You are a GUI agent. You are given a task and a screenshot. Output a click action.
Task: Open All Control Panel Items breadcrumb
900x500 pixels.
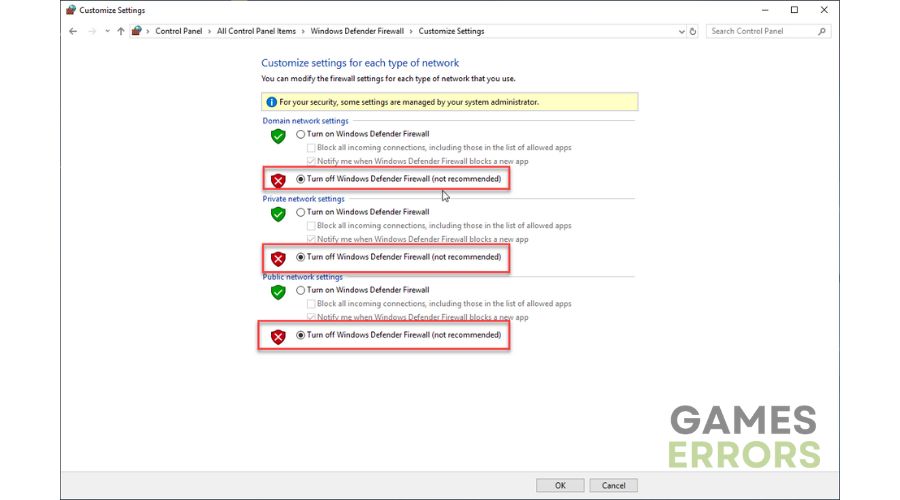pyautogui.click(x=256, y=31)
